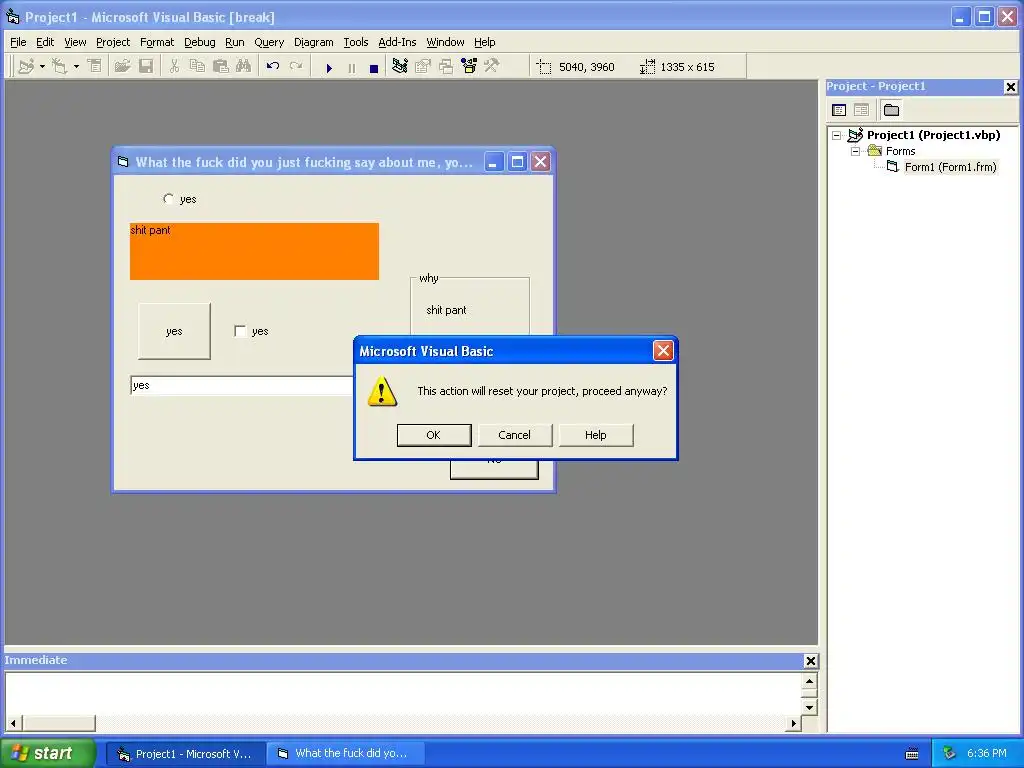1024x768 pixels.
Task: Click OK in the reset project dialog
Action: click(434, 435)
